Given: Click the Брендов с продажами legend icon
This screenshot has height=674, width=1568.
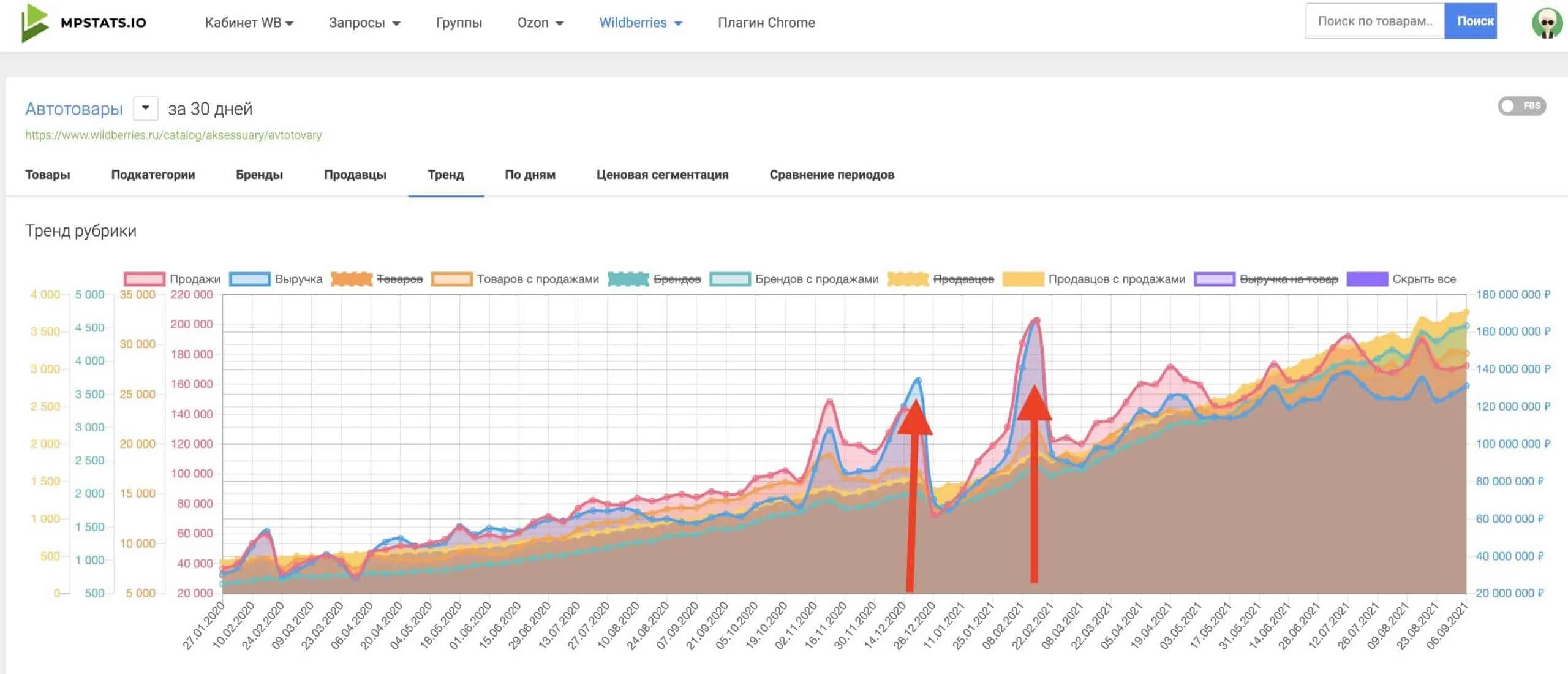Looking at the screenshot, I should pos(730,279).
